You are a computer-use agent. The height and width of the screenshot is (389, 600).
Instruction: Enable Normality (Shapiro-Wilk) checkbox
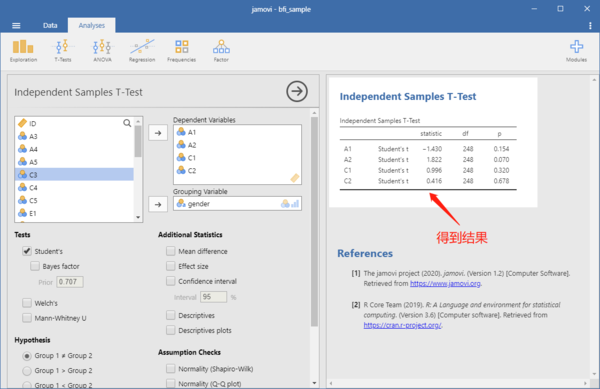171,369
